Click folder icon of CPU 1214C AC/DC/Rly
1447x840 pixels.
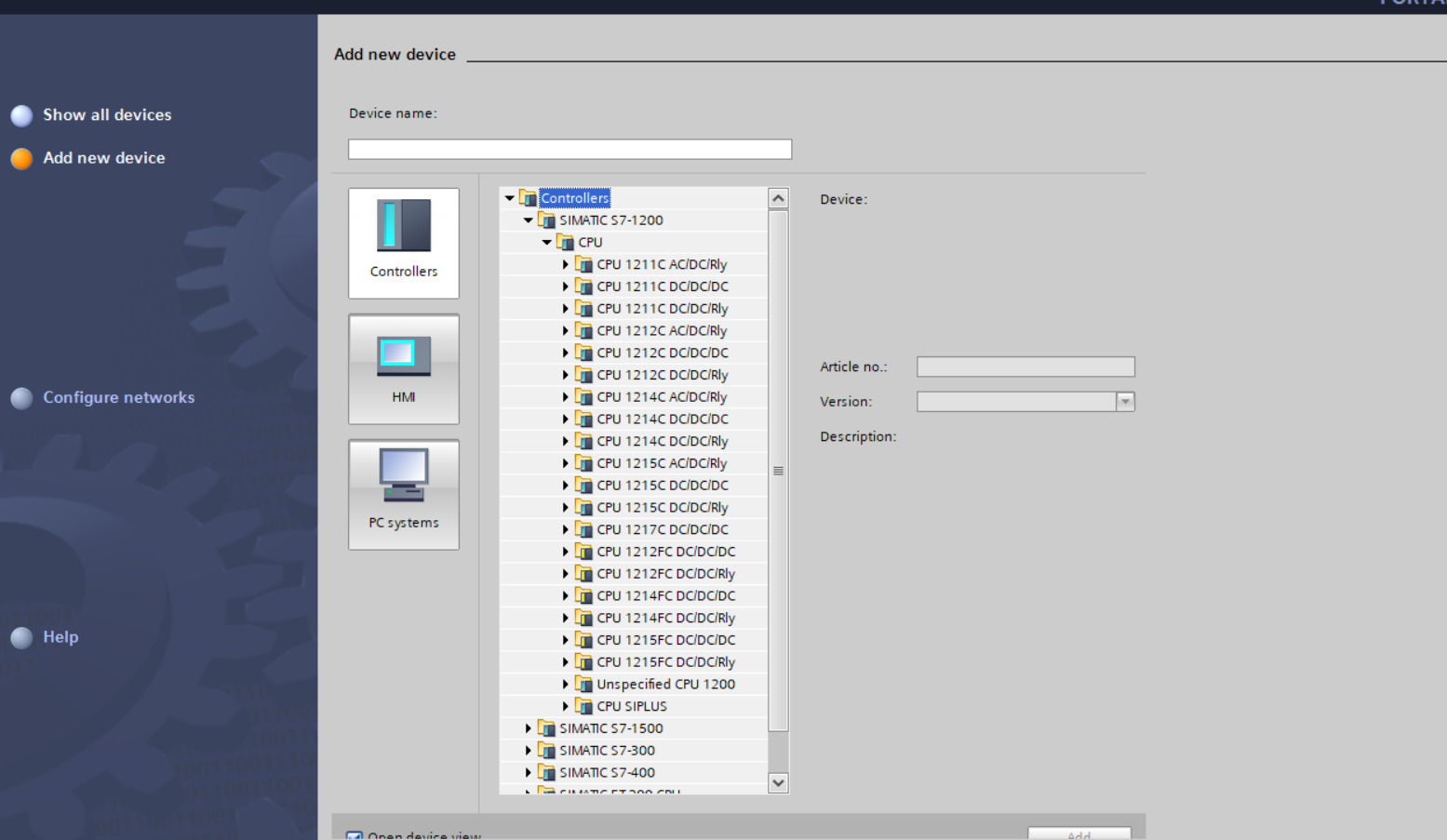click(583, 397)
